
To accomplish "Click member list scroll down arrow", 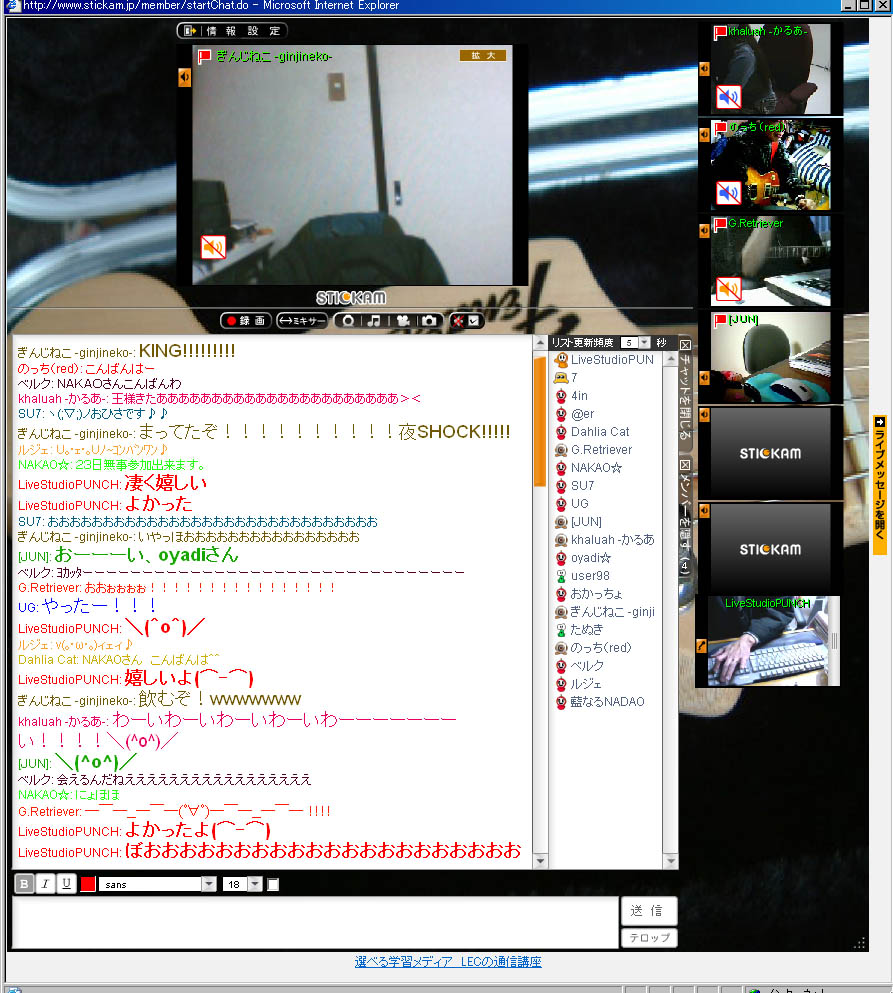I will click(670, 861).
